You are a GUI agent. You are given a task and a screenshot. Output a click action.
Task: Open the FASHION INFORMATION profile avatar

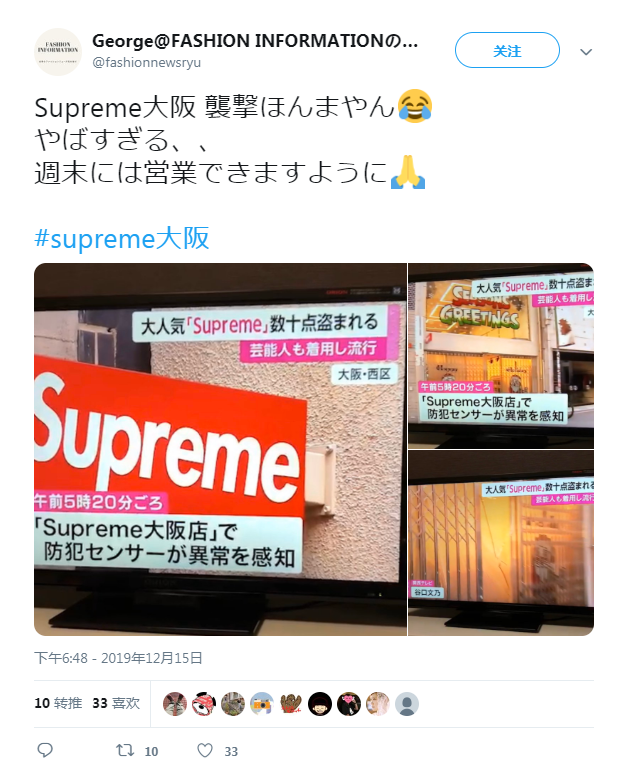click(x=58, y=51)
